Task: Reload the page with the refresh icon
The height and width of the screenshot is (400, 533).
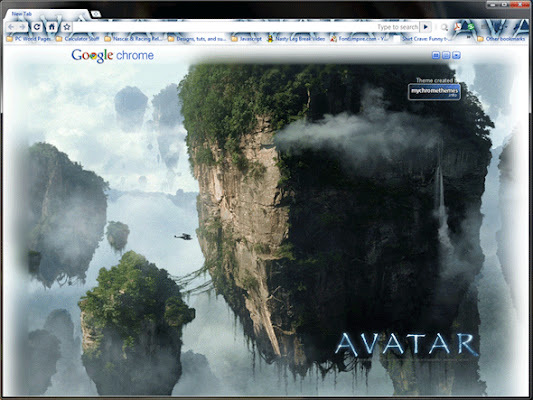Action: point(37,27)
